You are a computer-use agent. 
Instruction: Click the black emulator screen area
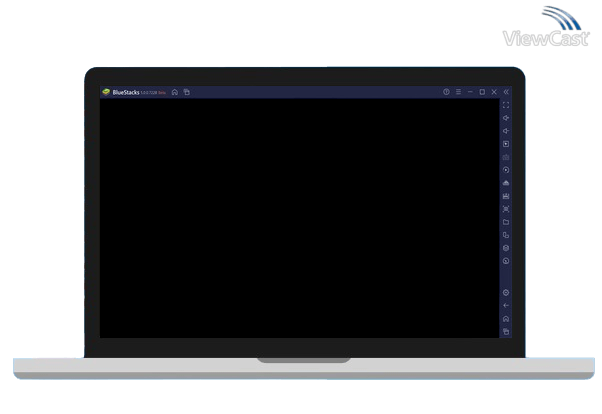click(300, 218)
